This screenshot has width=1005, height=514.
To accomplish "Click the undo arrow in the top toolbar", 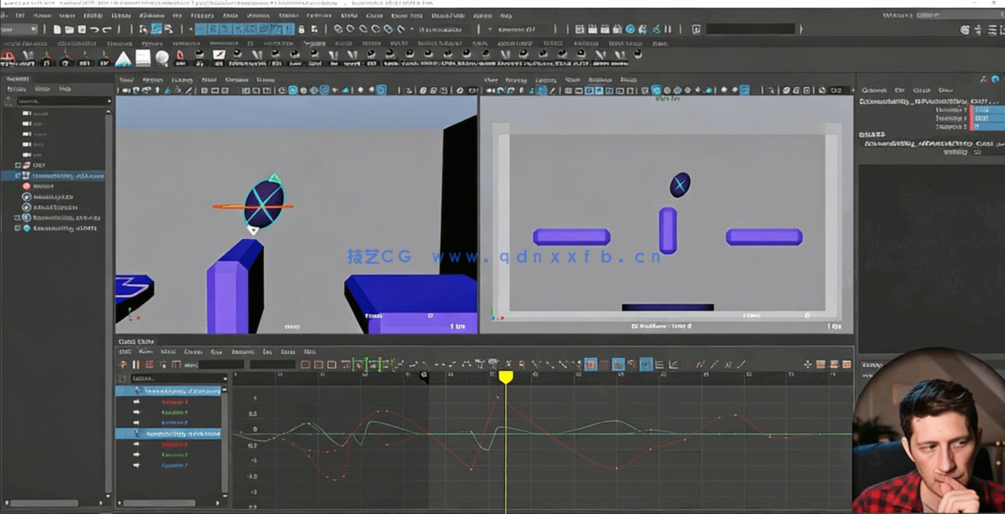I will pyautogui.click(x=93, y=30).
